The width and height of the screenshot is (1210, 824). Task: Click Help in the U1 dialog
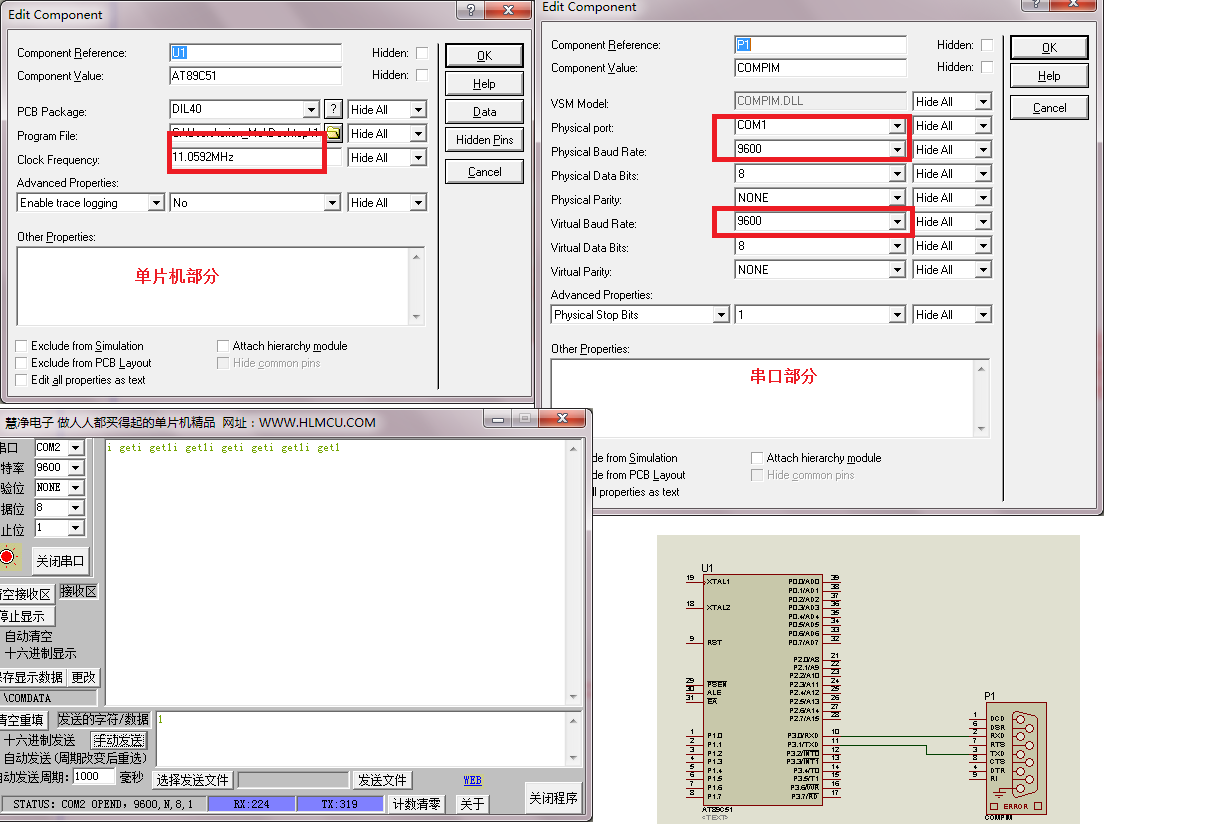(x=484, y=84)
